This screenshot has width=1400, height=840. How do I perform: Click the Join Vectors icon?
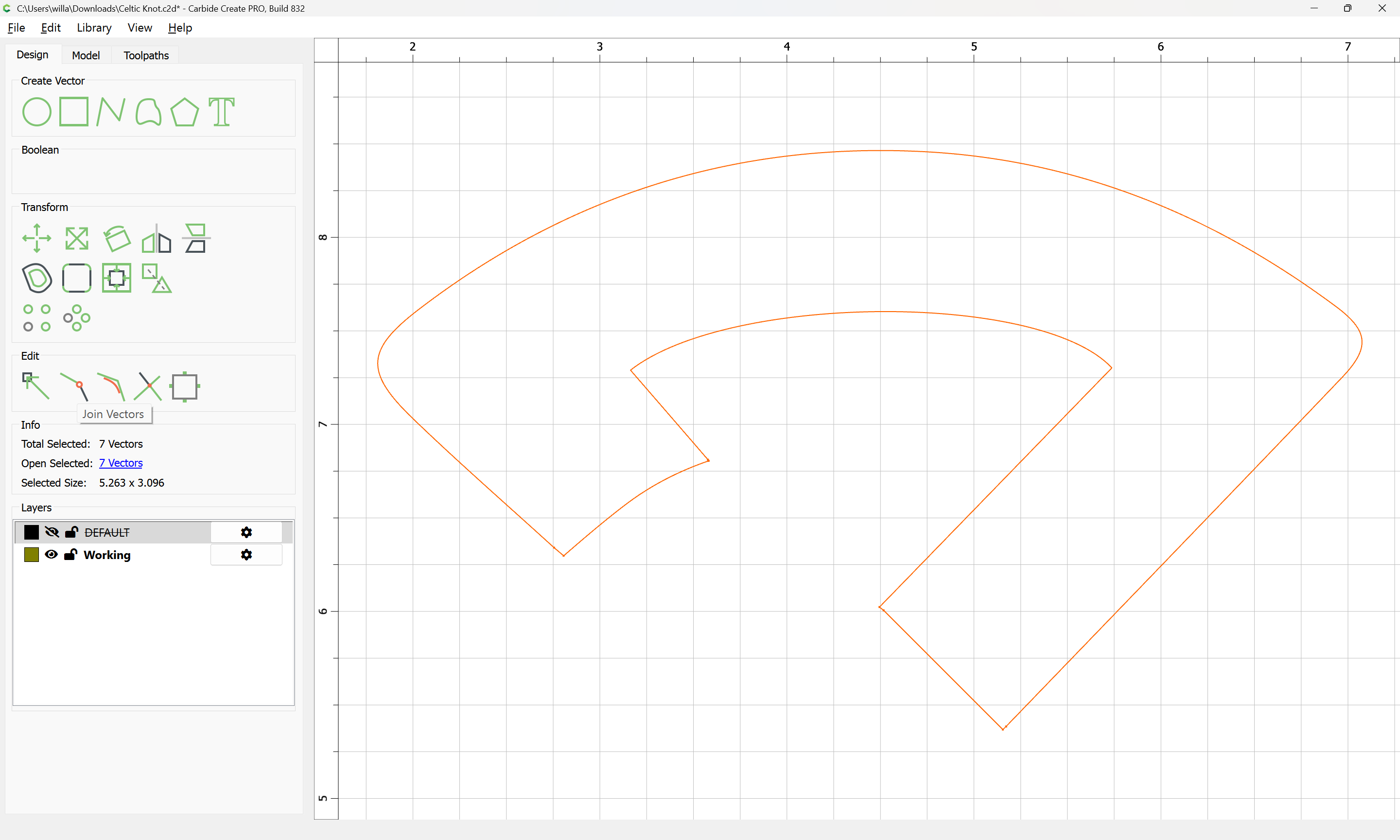(x=75, y=387)
